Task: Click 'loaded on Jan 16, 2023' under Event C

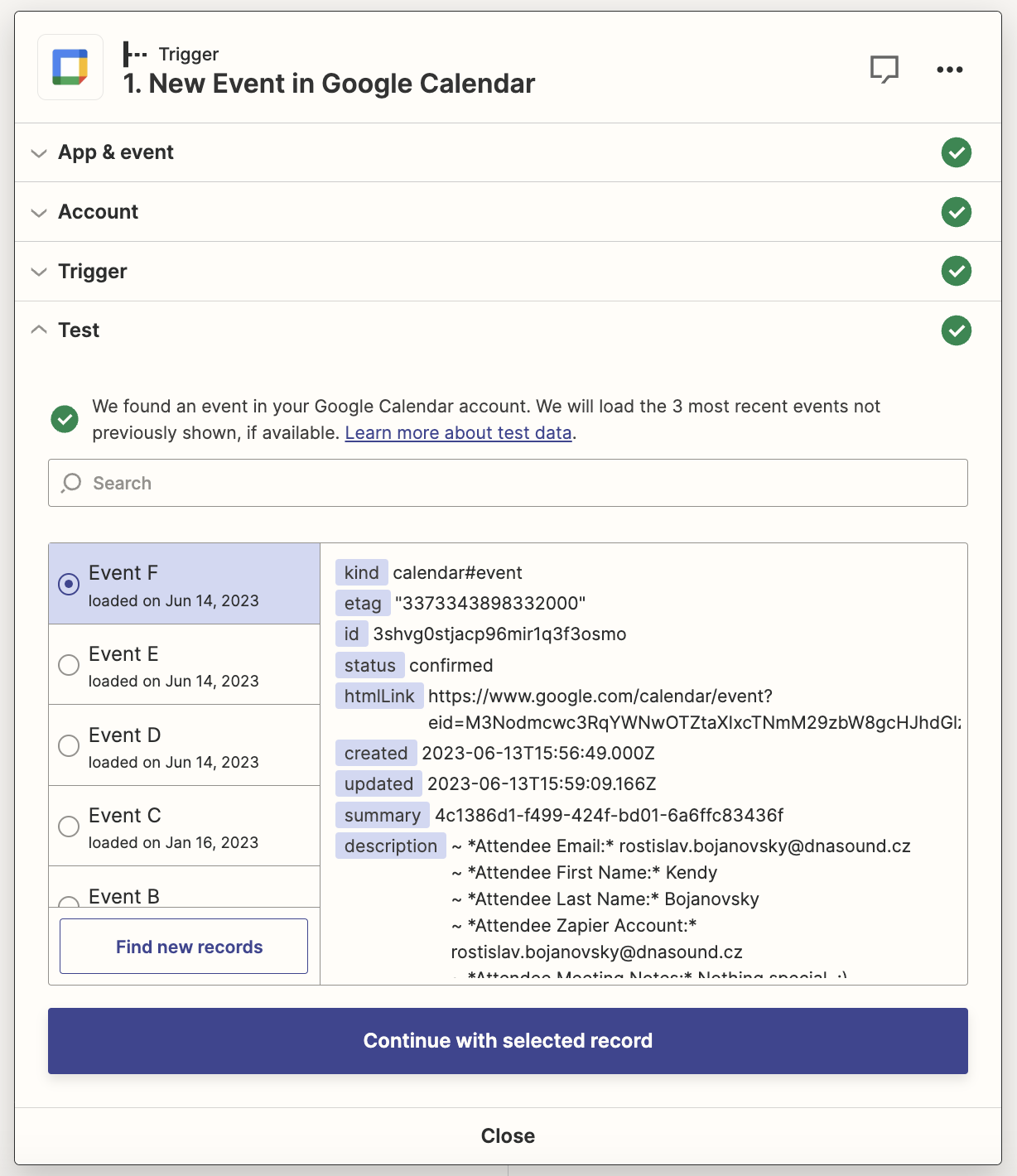Action: point(174,842)
